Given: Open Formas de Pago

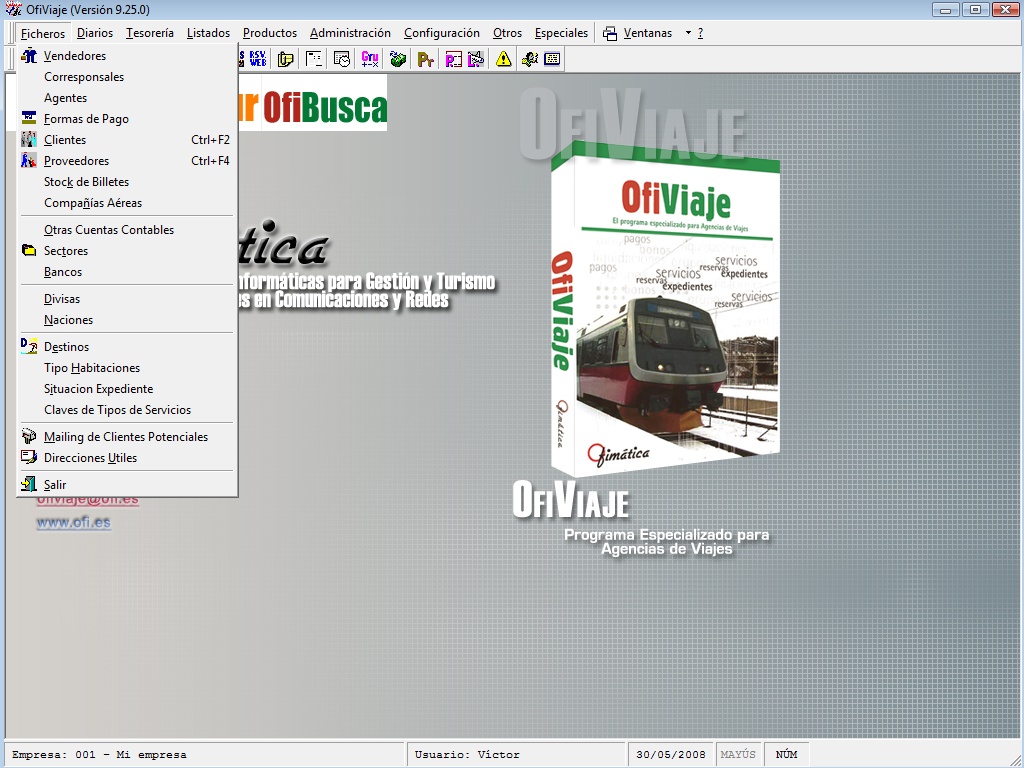Looking at the screenshot, I should pyautogui.click(x=86, y=119).
